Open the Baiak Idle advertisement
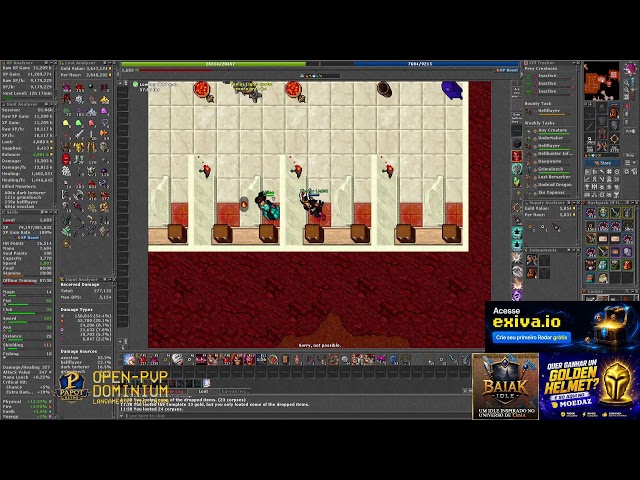The image size is (640, 480). pos(505,386)
